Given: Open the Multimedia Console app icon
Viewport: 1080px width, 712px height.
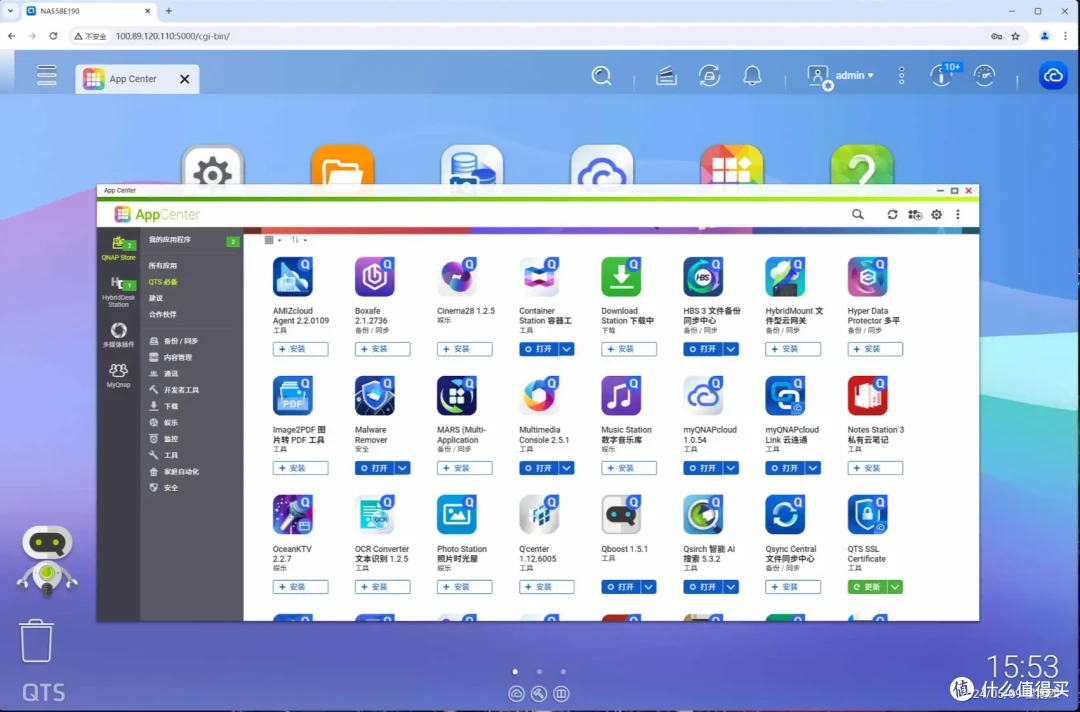Looking at the screenshot, I should pyautogui.click(x=539, y=396).
